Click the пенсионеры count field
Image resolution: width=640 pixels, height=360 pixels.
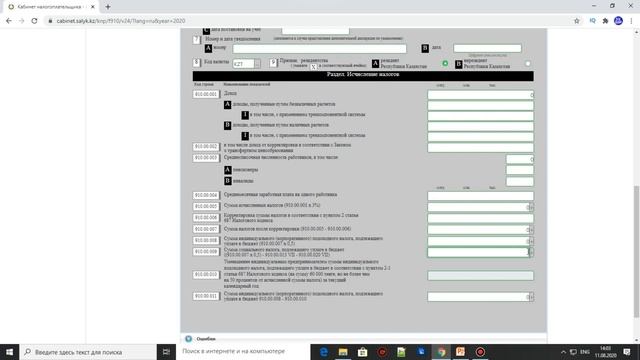click(x=520, y=170)
